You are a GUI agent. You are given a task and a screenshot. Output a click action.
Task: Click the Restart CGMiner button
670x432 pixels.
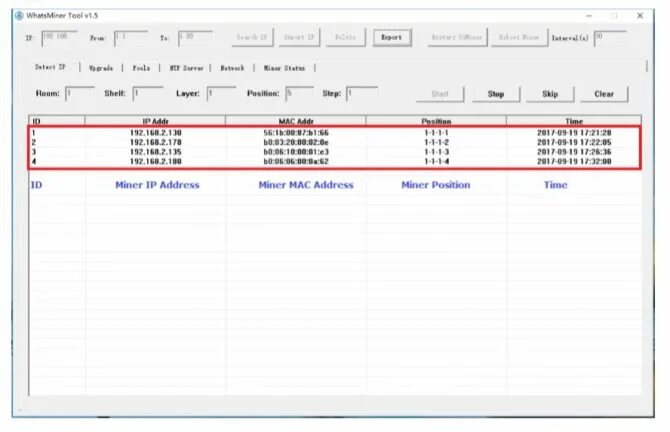click(457, 38)
